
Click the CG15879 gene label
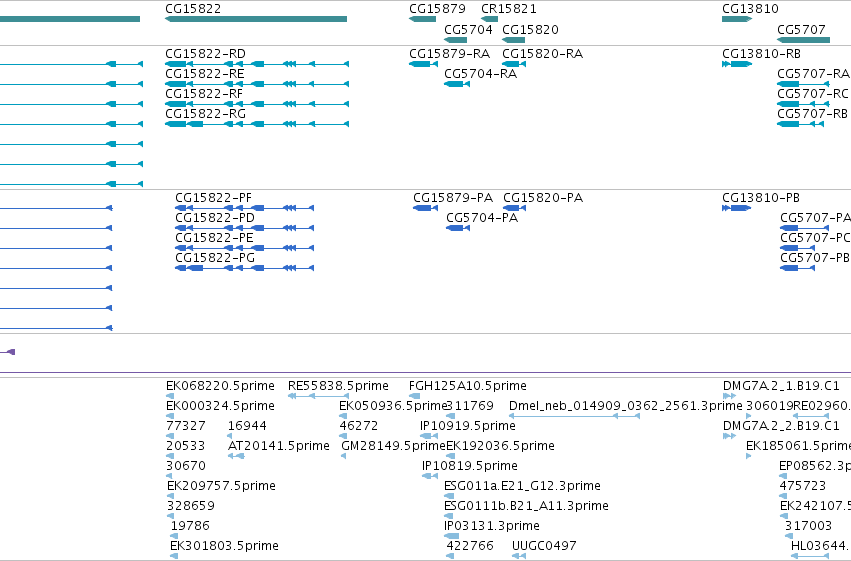tap(437, 9)
